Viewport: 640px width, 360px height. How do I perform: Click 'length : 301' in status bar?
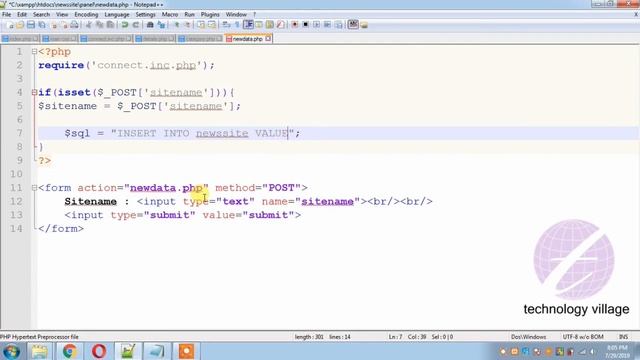coord(309,337)
